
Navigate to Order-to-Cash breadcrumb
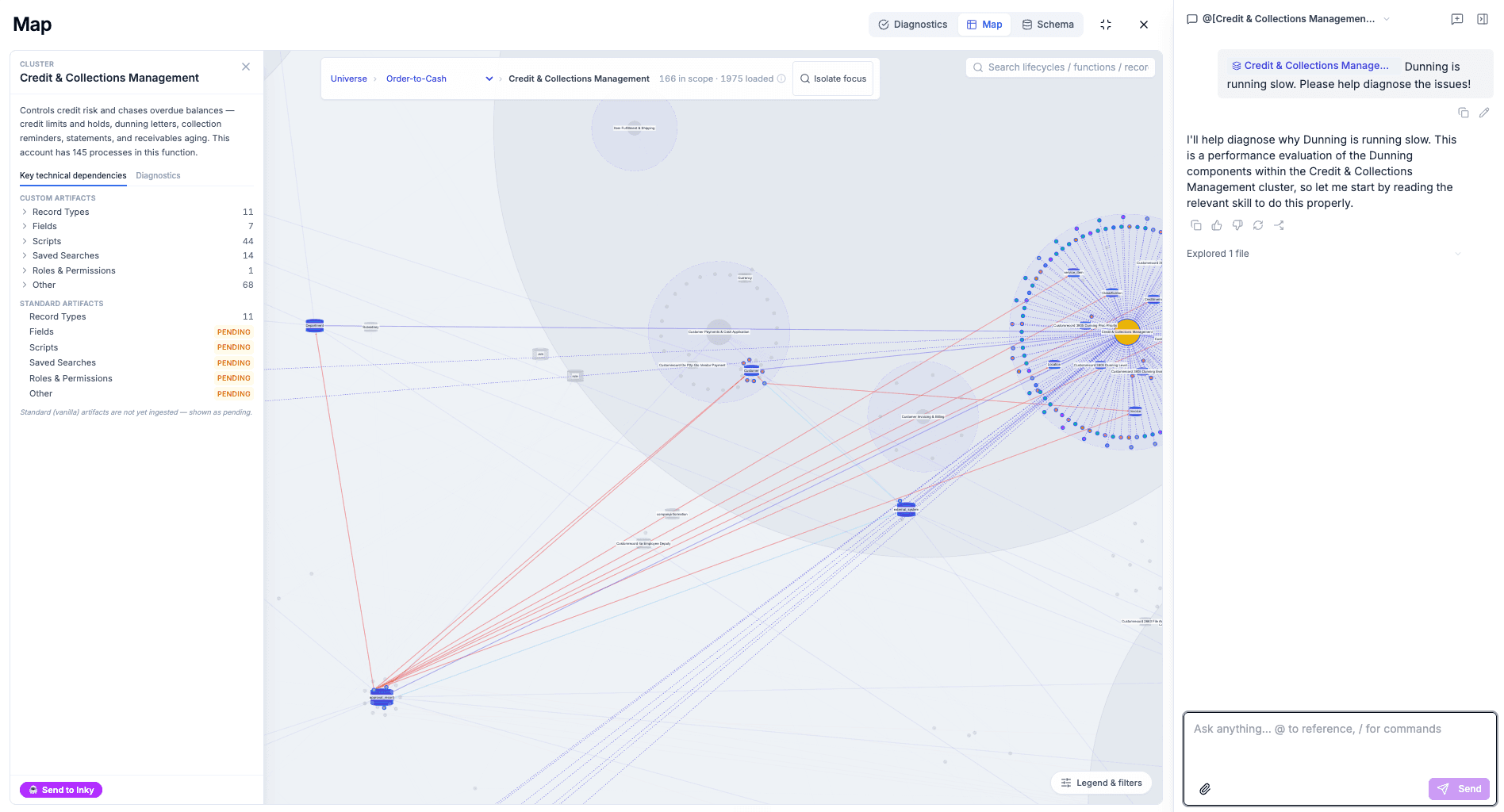click(416, 79)
